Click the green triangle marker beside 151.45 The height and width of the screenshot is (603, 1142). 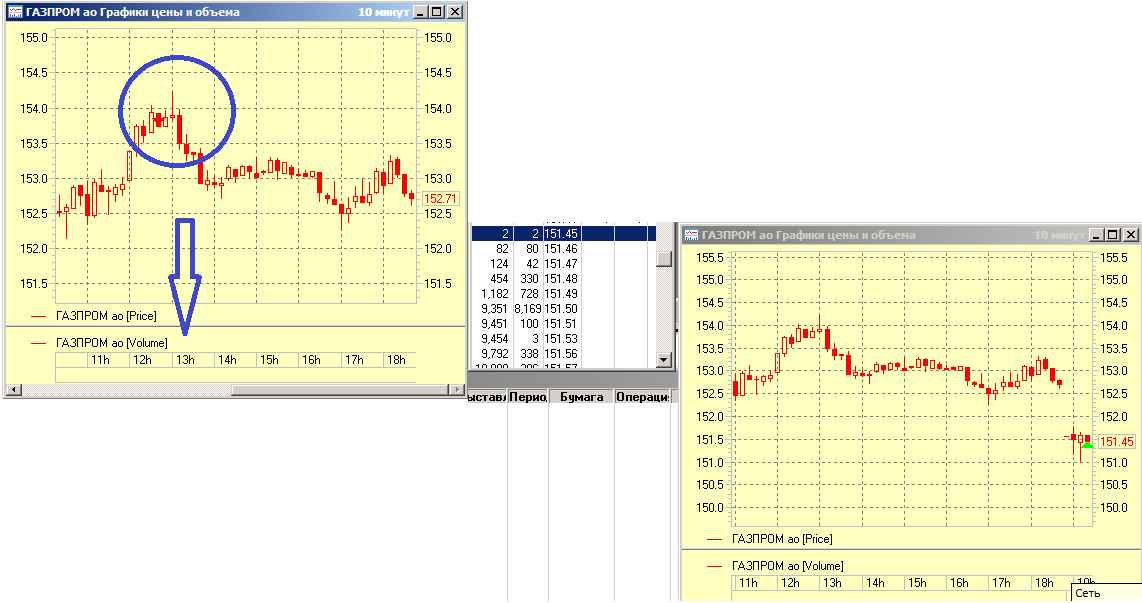[x=1088, y=444]
